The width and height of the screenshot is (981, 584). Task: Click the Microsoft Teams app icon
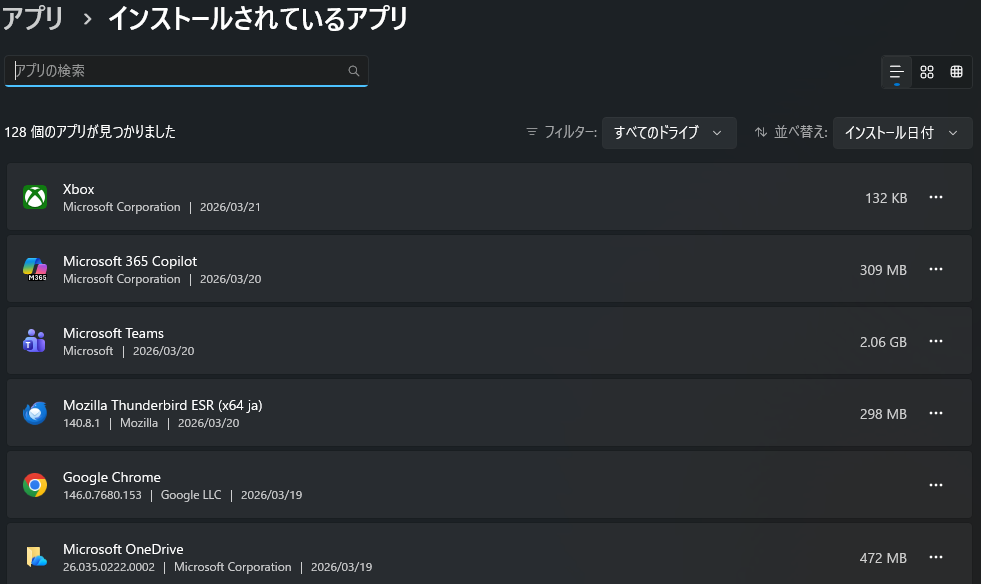(x=35, y=341)
